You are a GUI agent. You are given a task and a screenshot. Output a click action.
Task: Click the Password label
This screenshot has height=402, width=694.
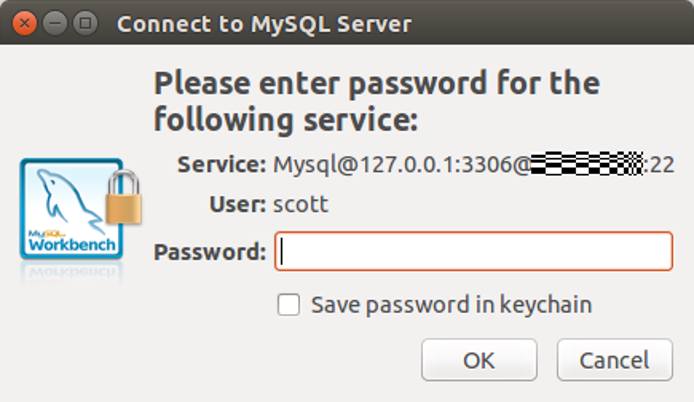[210, 252]
